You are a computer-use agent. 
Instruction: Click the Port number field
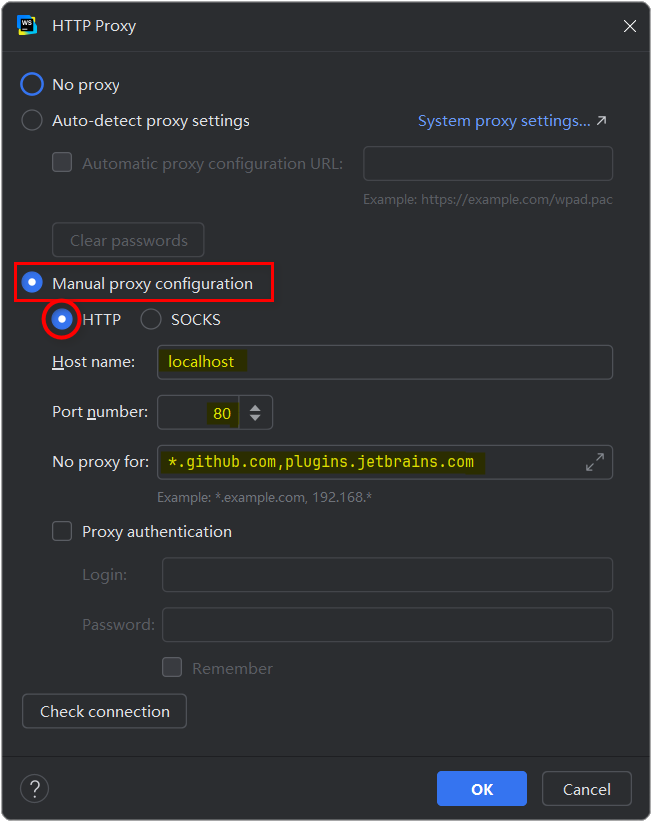pyautogui.click(x=198, y=413)
